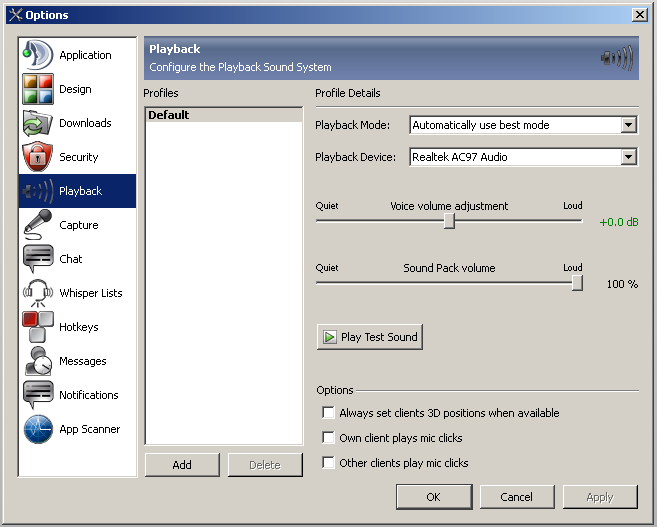Screen dimensions: 657x527
Task: Open Security via the padlock icon
Action: [38, 157]
